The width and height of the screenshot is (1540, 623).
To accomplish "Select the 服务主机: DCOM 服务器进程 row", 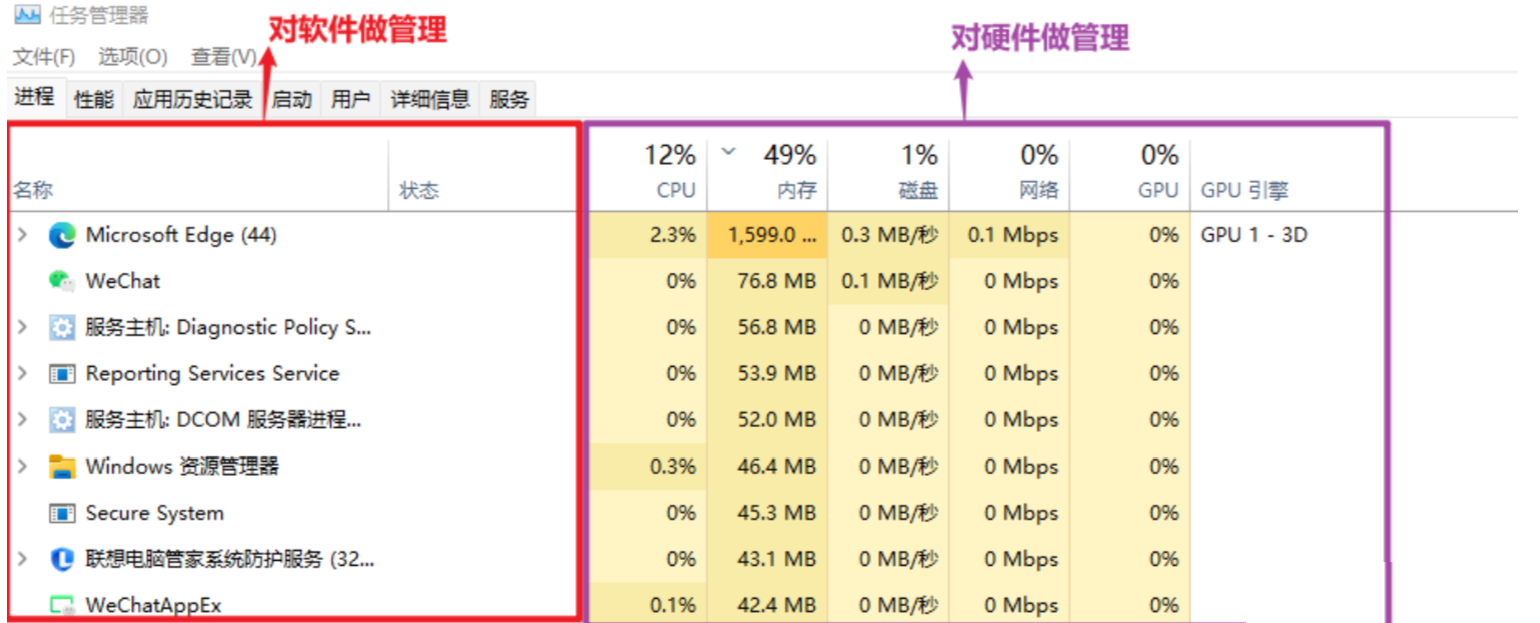I will click(223, 420).
